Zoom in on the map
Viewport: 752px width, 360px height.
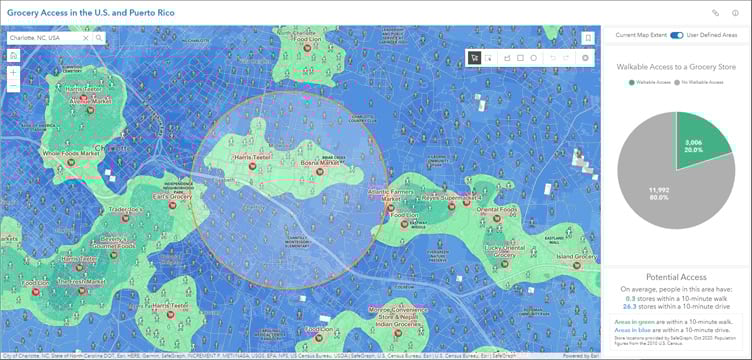click(x=13, y=73)
